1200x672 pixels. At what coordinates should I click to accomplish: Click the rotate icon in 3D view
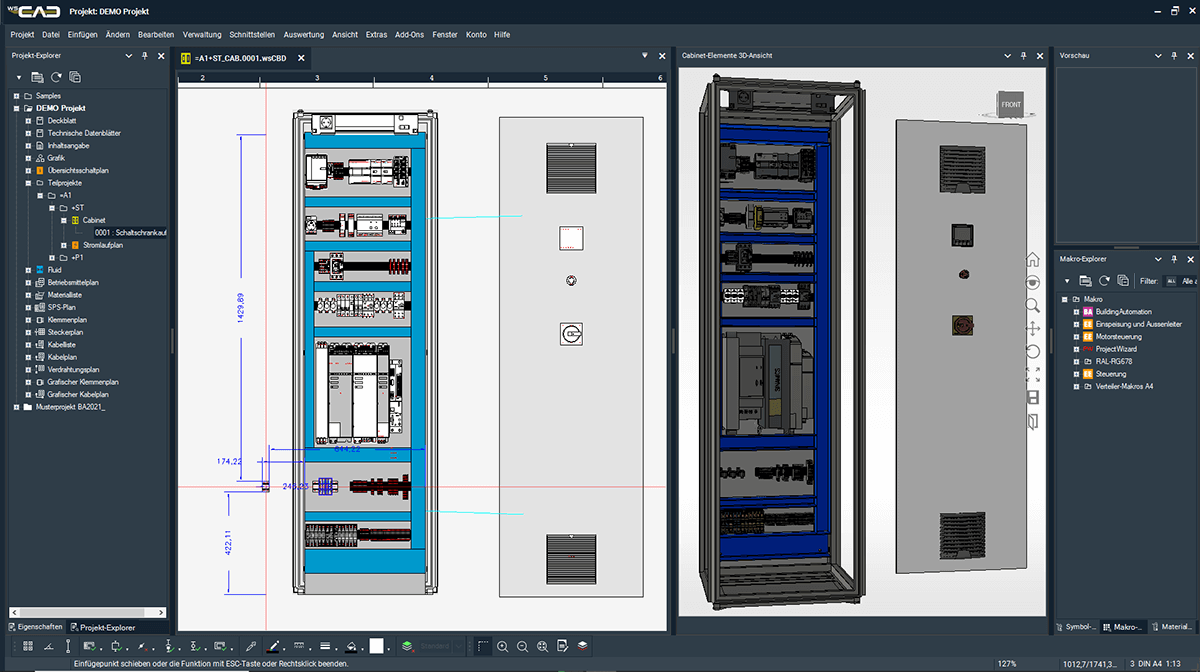coord(1033,351)
